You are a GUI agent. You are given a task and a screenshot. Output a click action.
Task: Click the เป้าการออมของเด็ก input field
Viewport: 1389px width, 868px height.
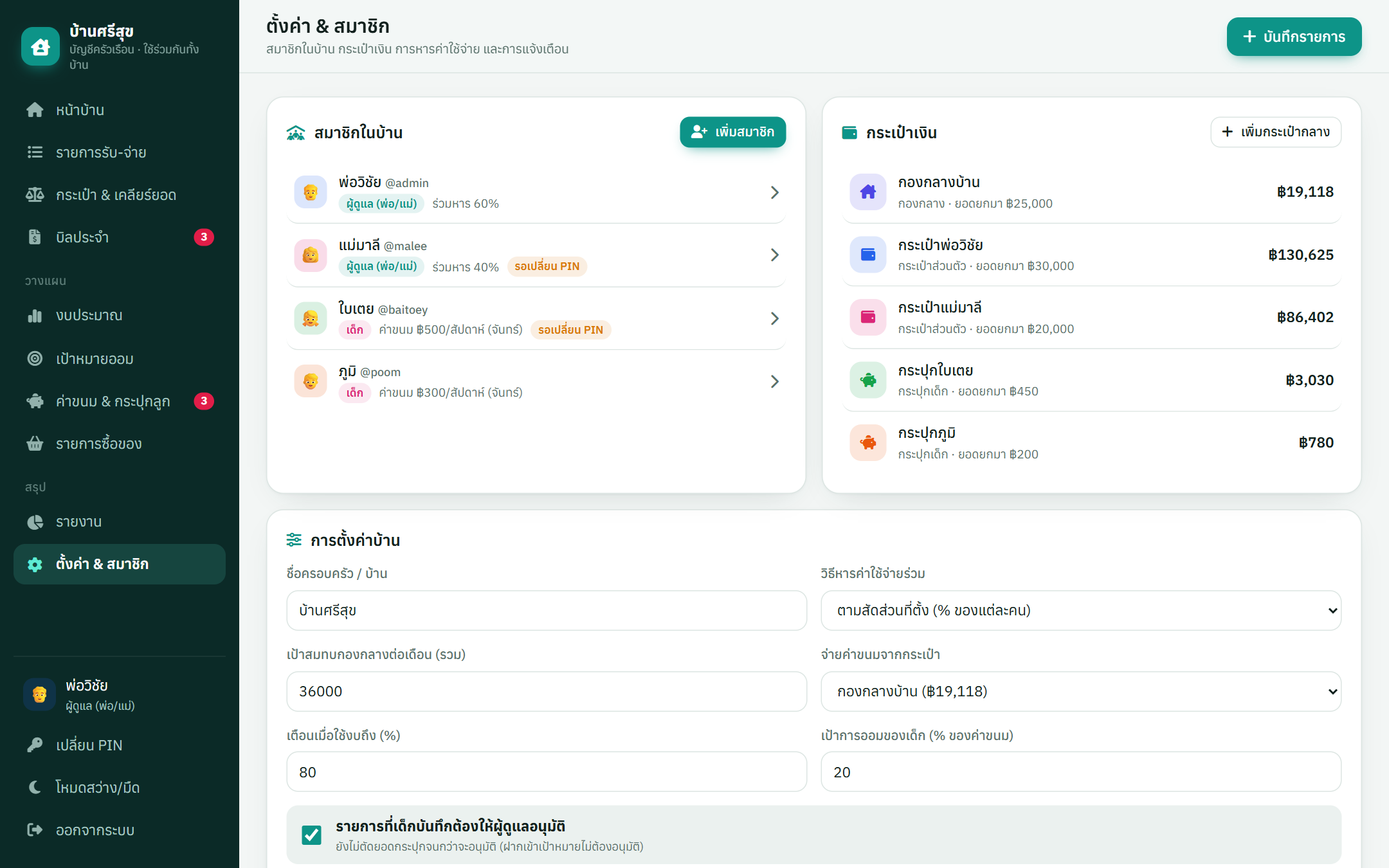point(1081,772)
